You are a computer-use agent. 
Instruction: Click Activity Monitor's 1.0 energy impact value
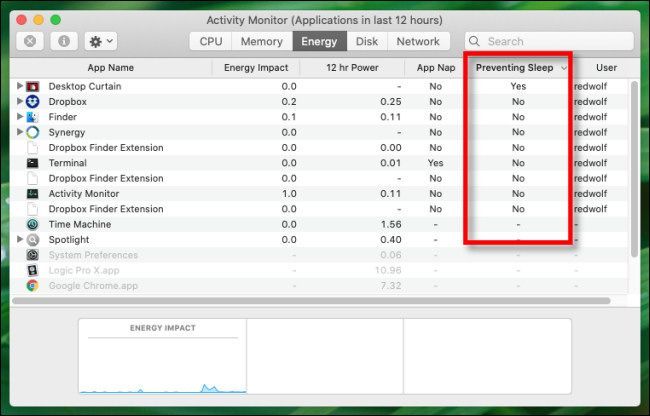click(289, 193)
